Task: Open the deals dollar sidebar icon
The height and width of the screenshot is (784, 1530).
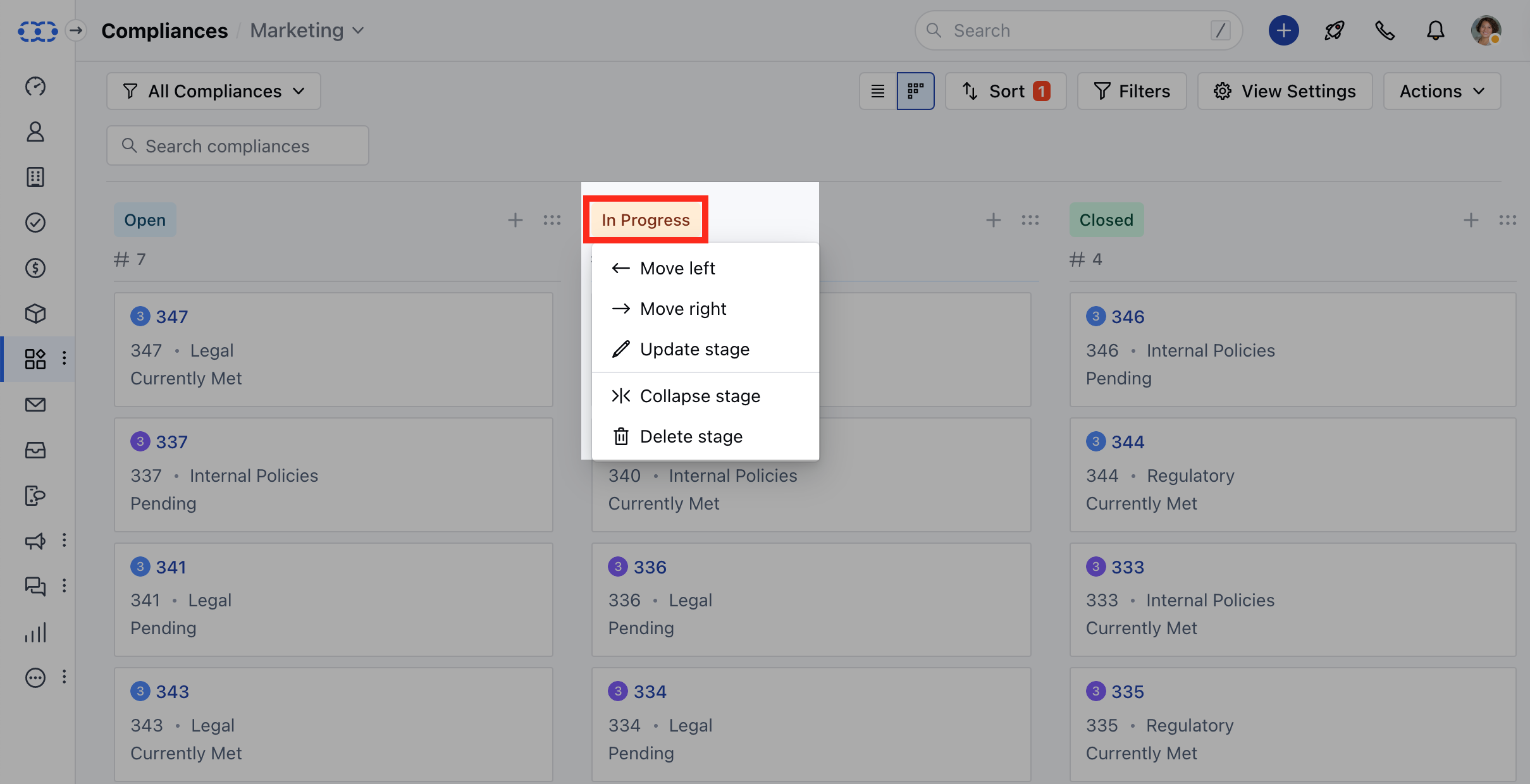Action: pyautogui.click(x=35, y=268)
